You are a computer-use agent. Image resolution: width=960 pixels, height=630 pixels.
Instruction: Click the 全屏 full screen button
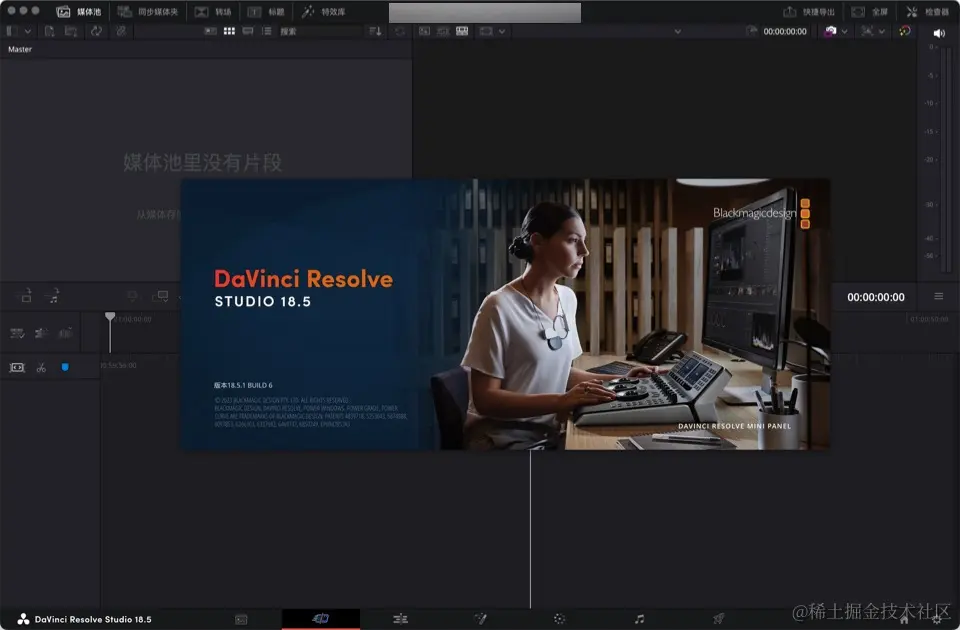pos(869,12)
